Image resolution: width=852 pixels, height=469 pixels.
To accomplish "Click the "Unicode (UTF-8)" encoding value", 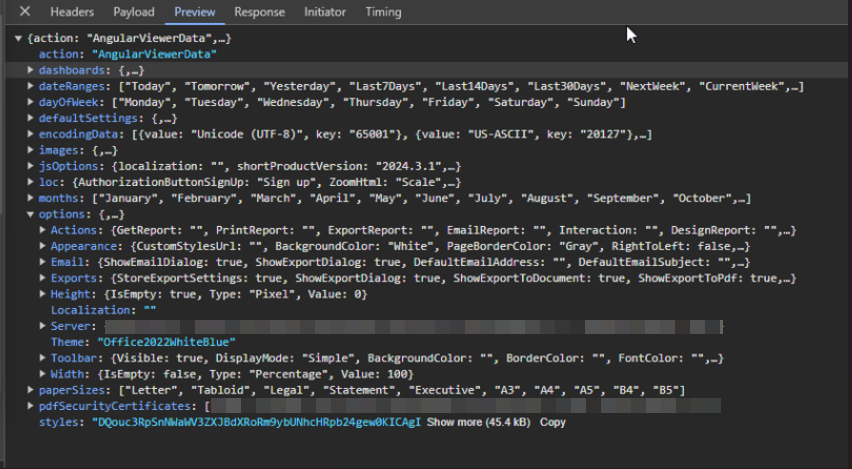I will point(247,134).
